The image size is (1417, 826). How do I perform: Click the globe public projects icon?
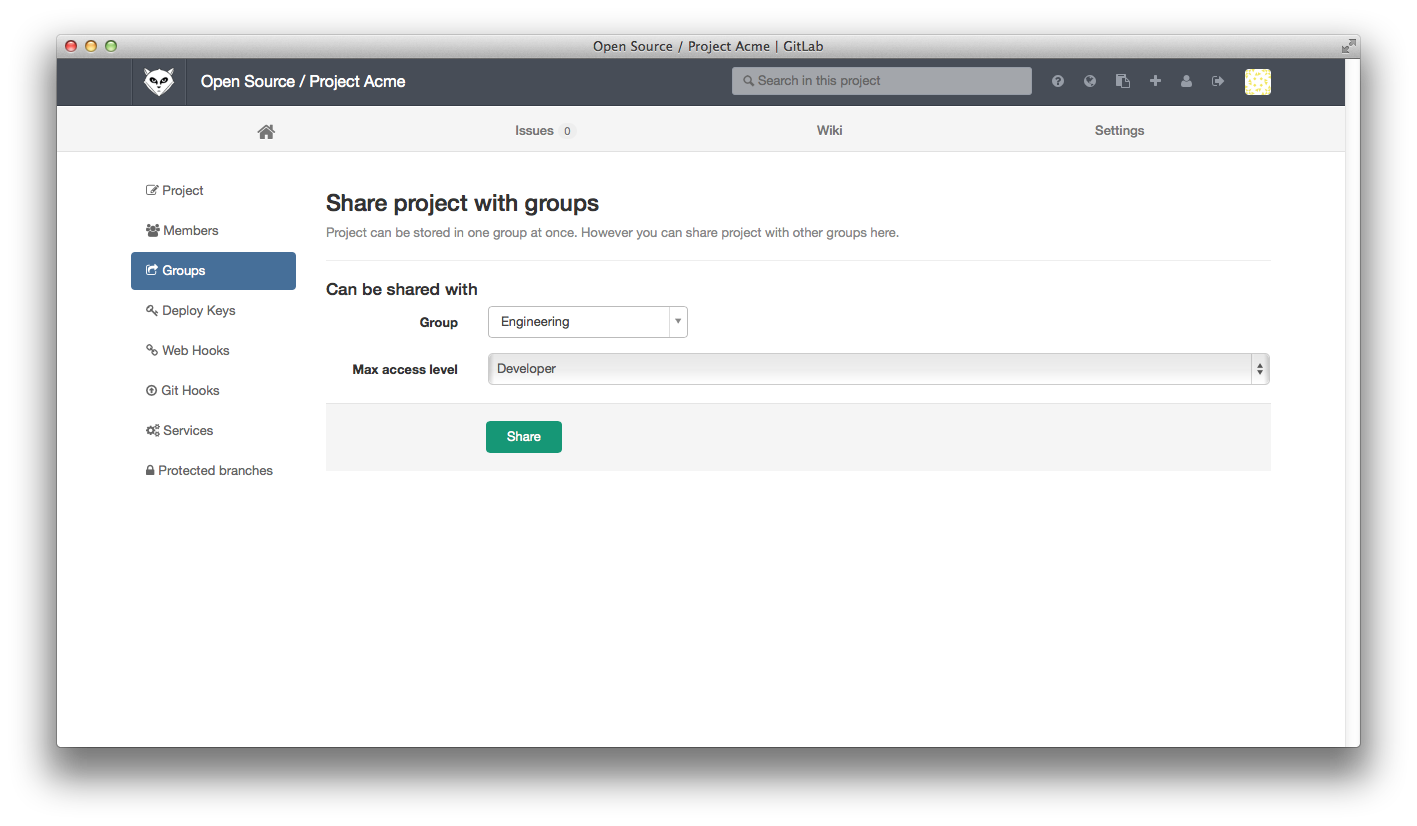pyautogui.click(x=1089, y=81)
